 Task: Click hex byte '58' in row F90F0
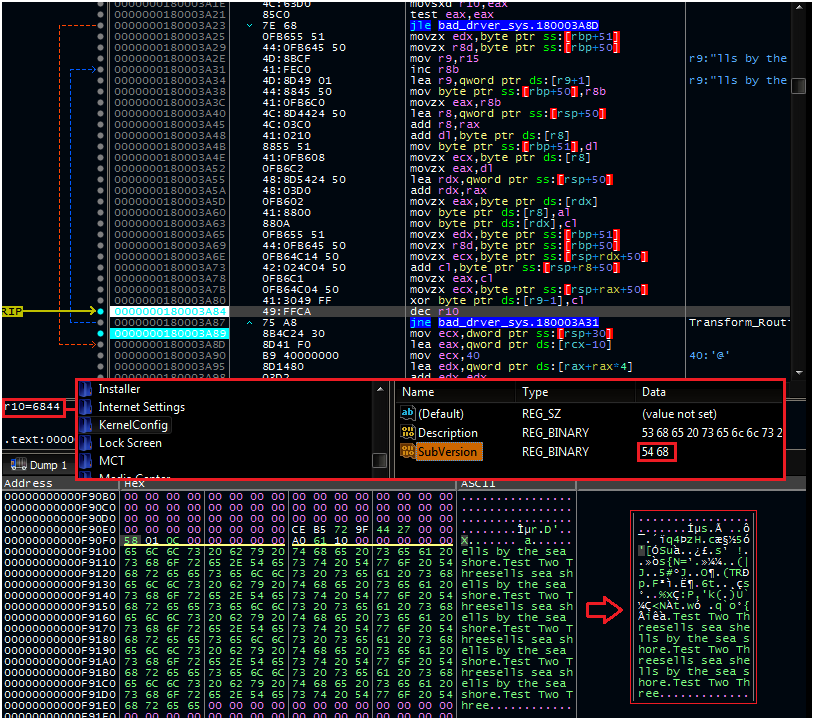tap(131, 540)
